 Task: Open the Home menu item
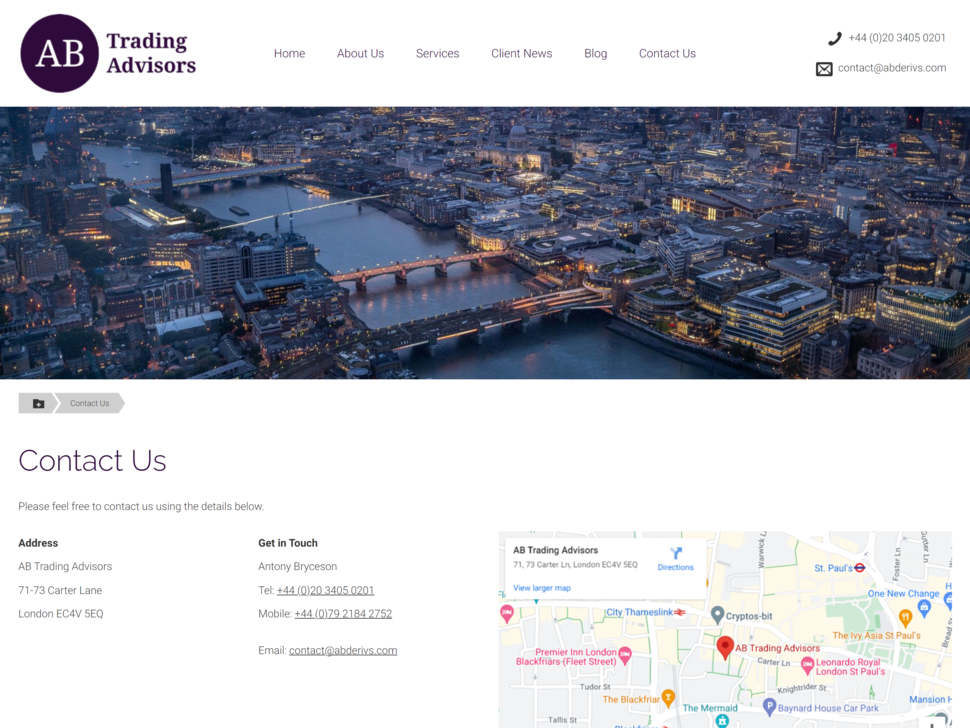(x=290, y=53)
